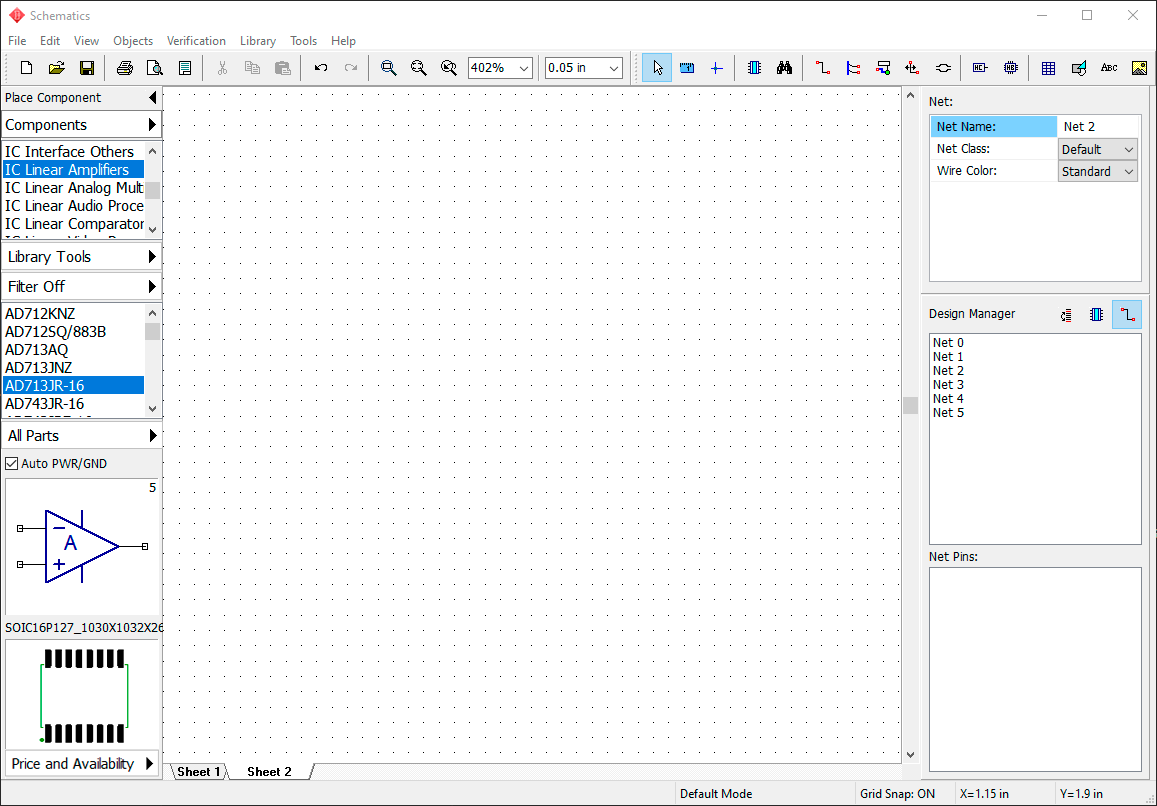Open the Net Class Default dropdown
Screen dimensions: 1157x806
1097,149
